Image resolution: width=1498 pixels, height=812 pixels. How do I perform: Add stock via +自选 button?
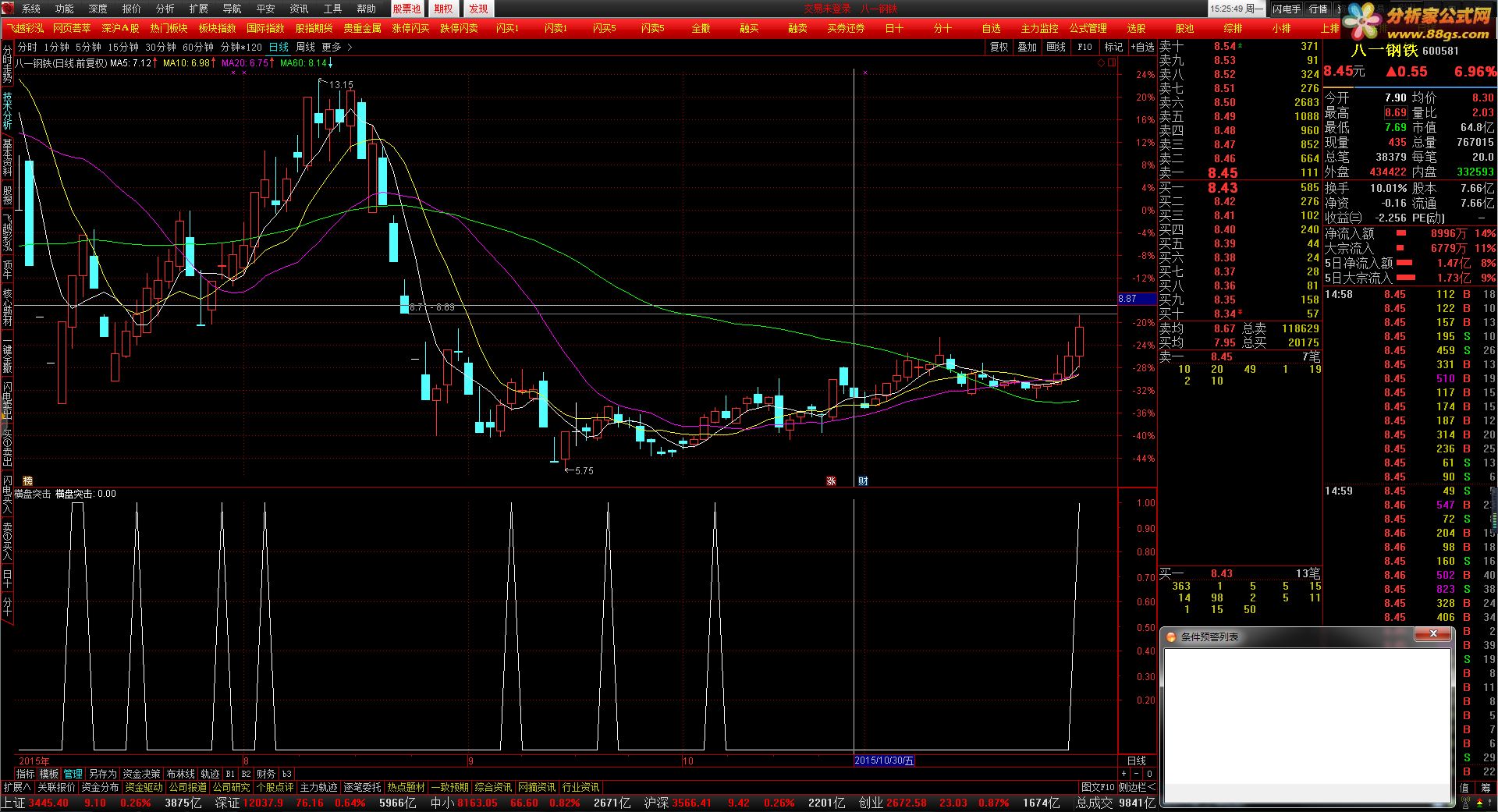point(1142,47)
